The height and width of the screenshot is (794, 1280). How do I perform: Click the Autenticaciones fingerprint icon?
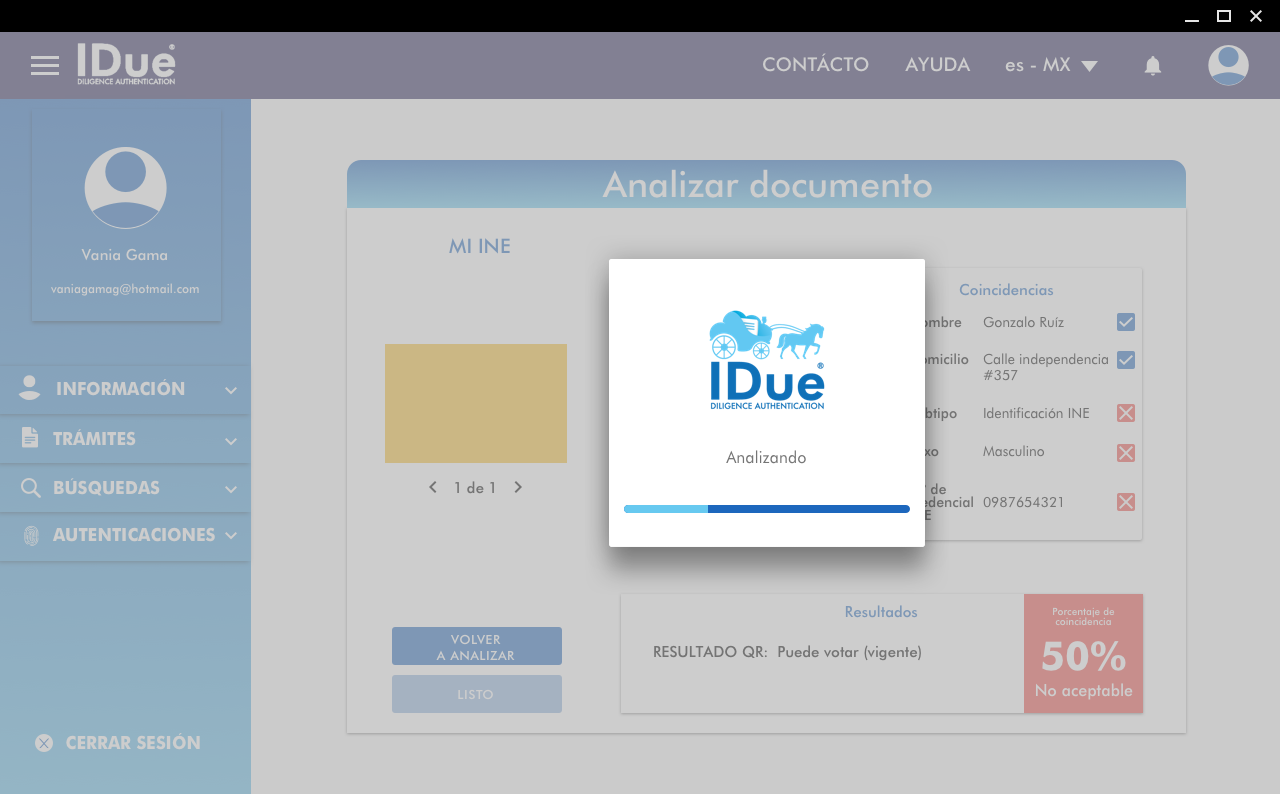pyautogui.click(x=31, y=535)
